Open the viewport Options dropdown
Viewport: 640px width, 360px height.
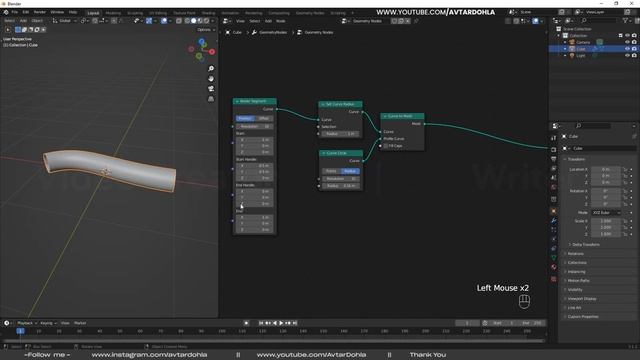click(x=206, y=30)
